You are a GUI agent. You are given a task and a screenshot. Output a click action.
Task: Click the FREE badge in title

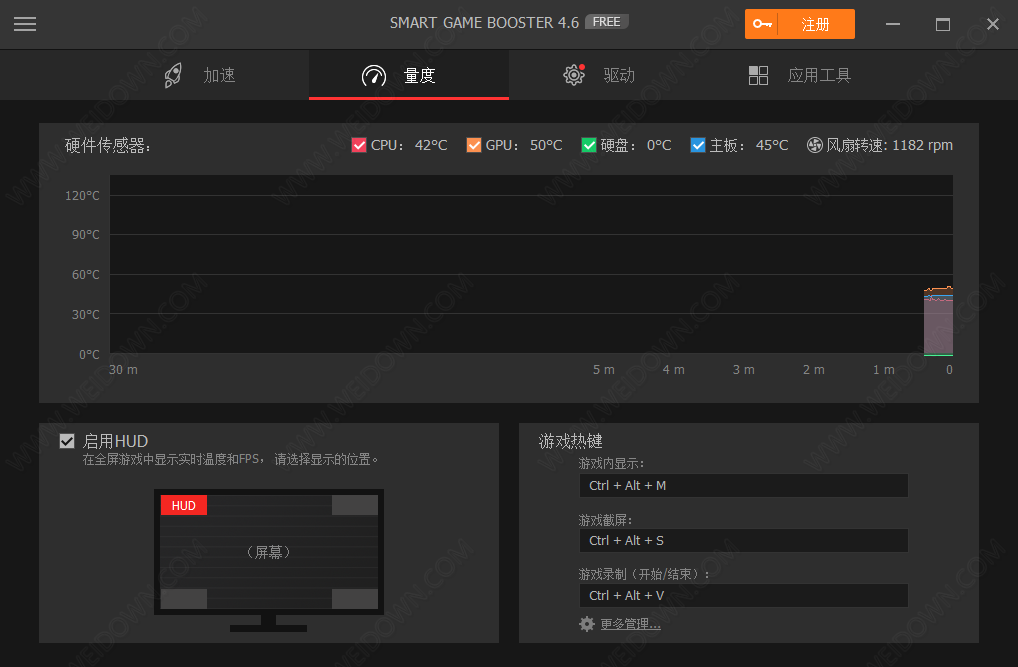[x=606, y=22]
